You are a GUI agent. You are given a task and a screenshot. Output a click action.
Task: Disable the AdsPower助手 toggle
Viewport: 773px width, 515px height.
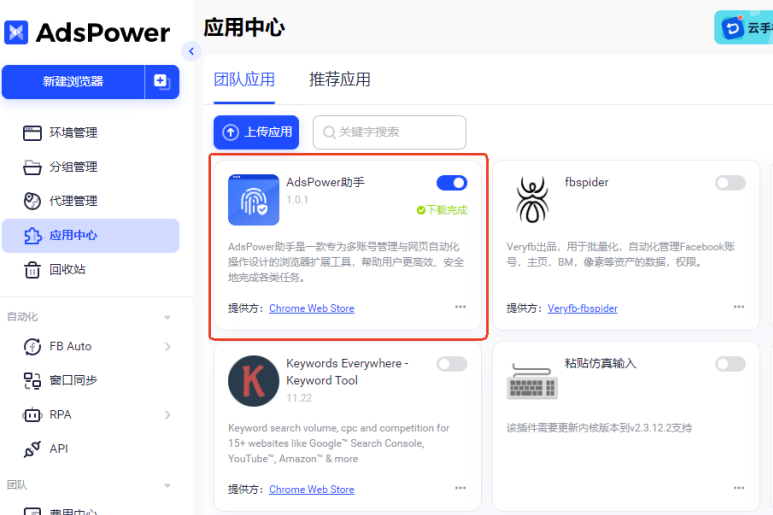tap(452, 183)
